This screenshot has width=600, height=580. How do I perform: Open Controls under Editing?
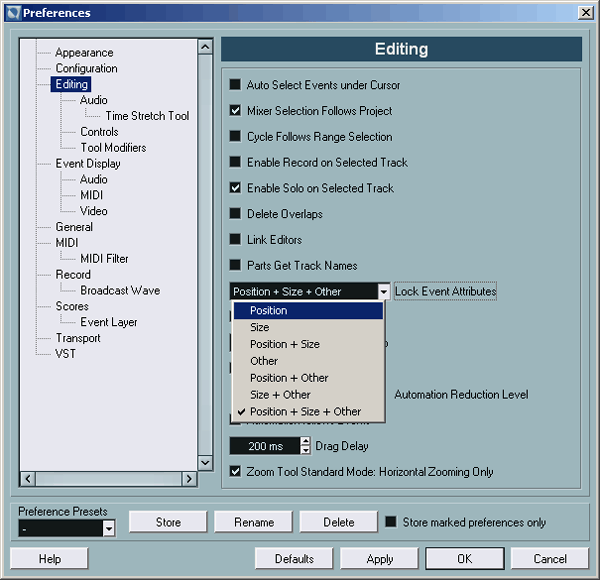click(x=99, y=132)
